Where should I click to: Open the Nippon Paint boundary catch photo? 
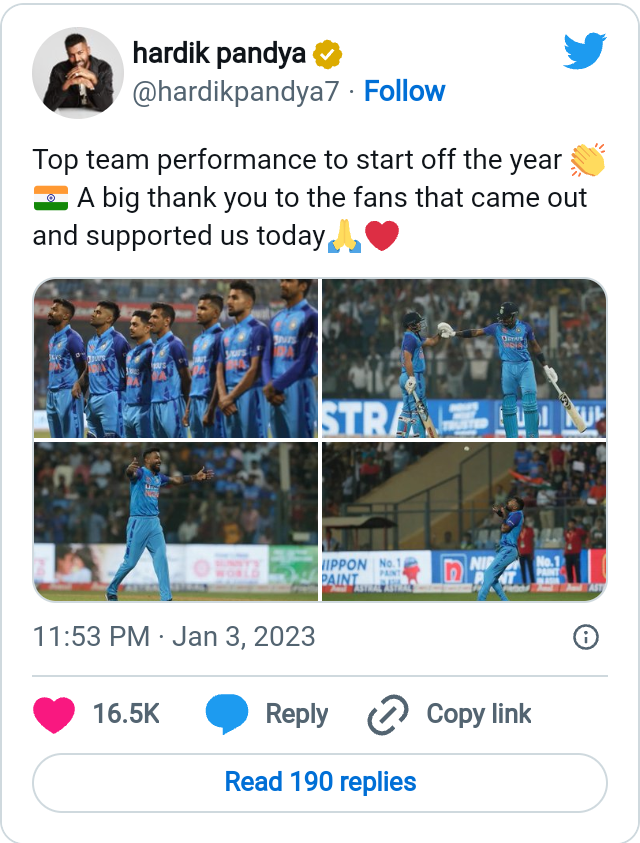click(464, 521)
